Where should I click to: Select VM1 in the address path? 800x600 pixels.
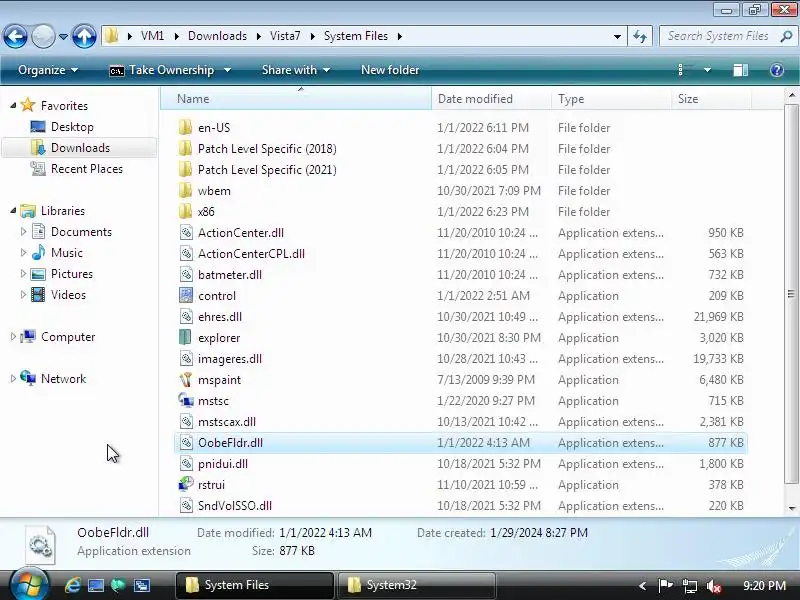[153, 36]
